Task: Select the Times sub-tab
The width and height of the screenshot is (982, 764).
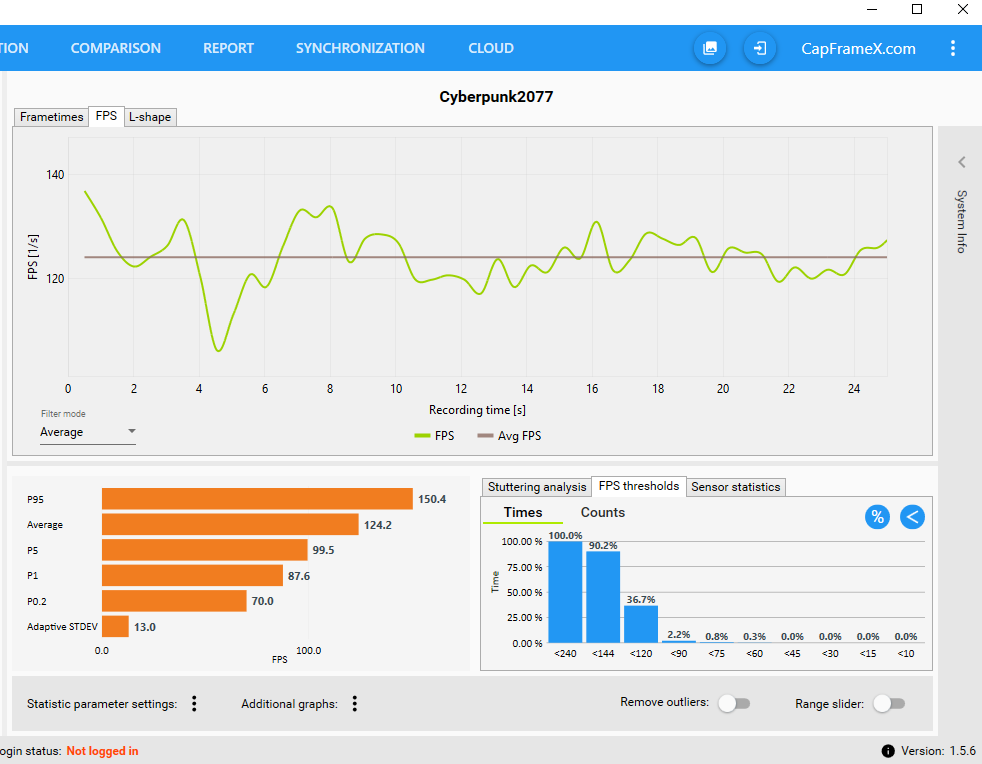Action: (x=523, y=512)
